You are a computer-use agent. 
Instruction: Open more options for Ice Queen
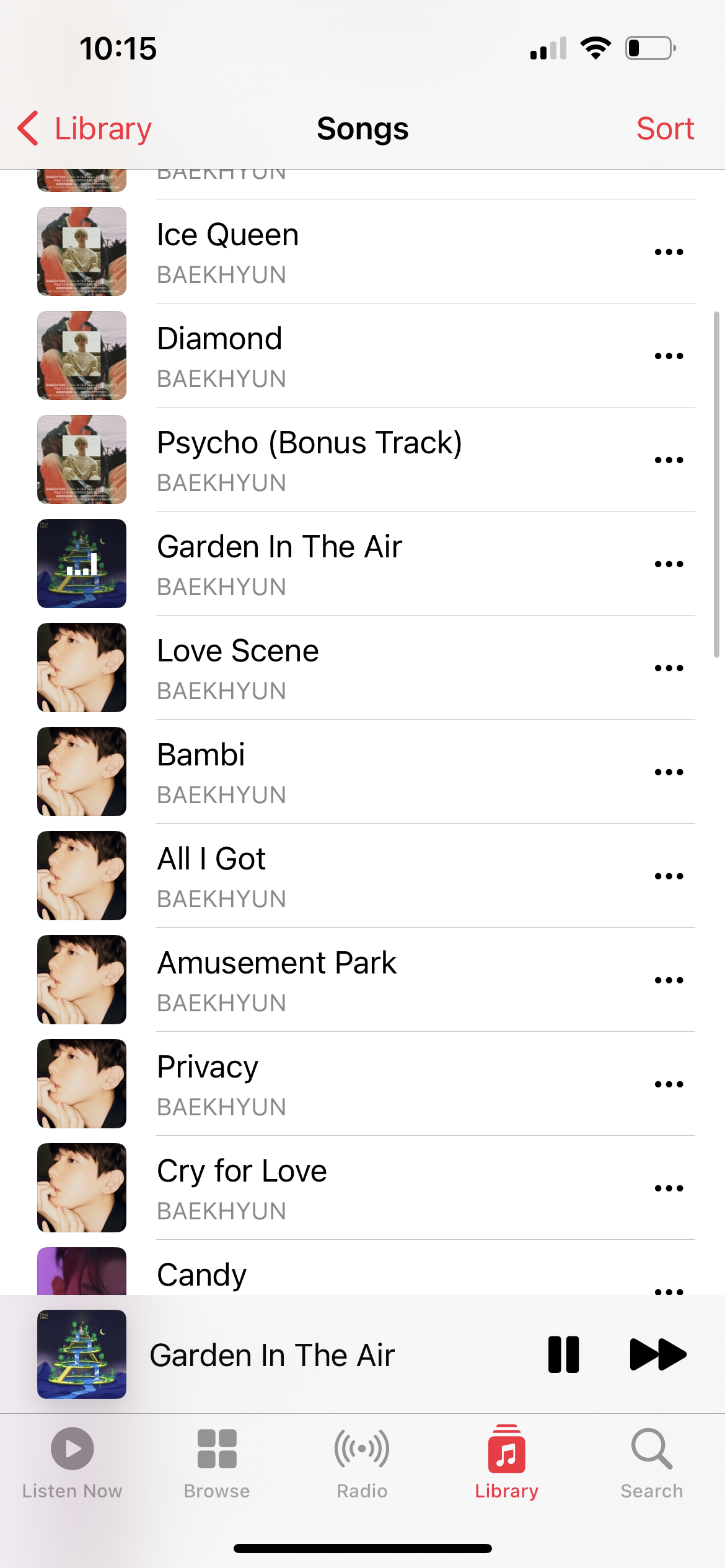point(669,252)
